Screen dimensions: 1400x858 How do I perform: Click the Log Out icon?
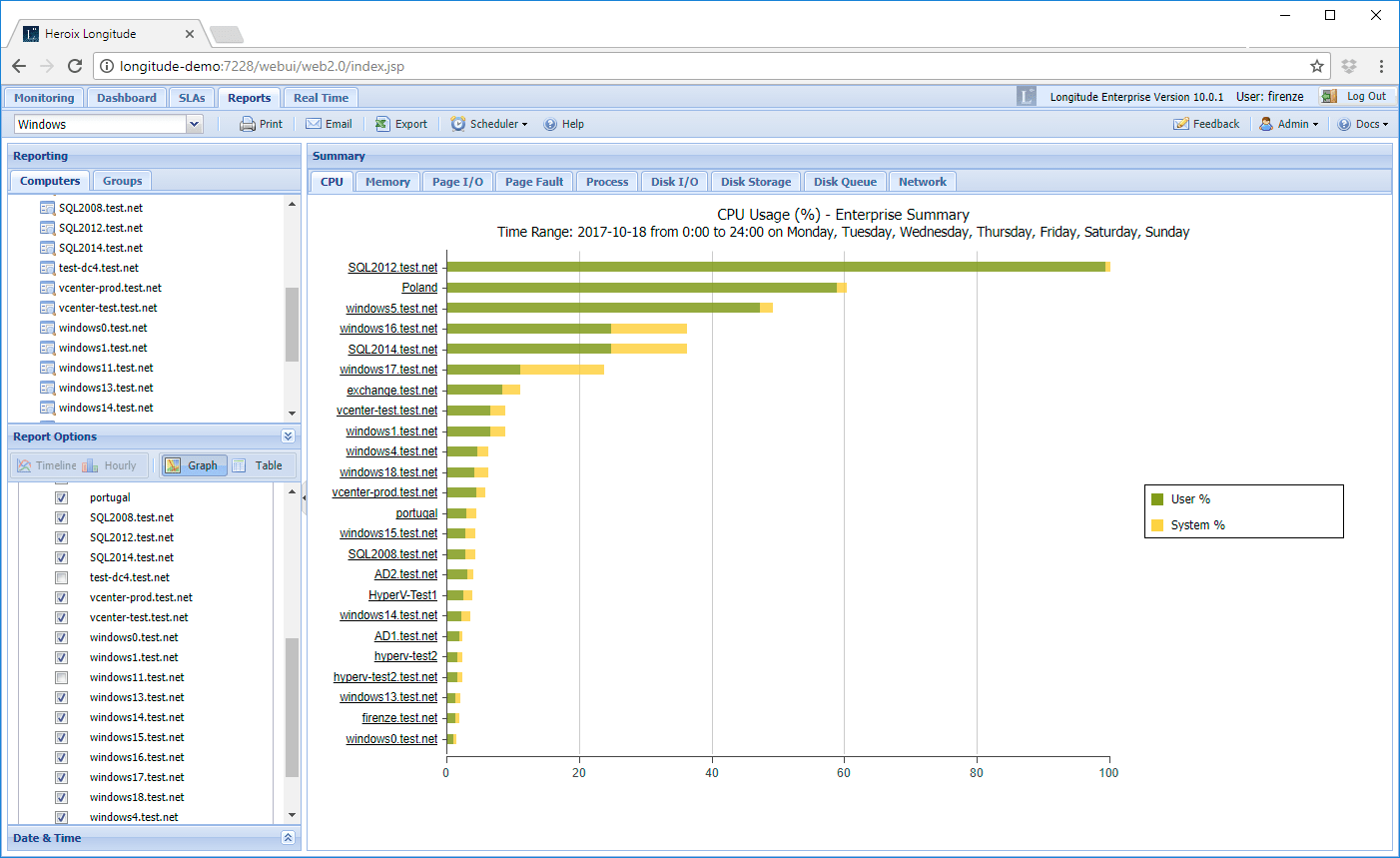tap(1329, 96)
